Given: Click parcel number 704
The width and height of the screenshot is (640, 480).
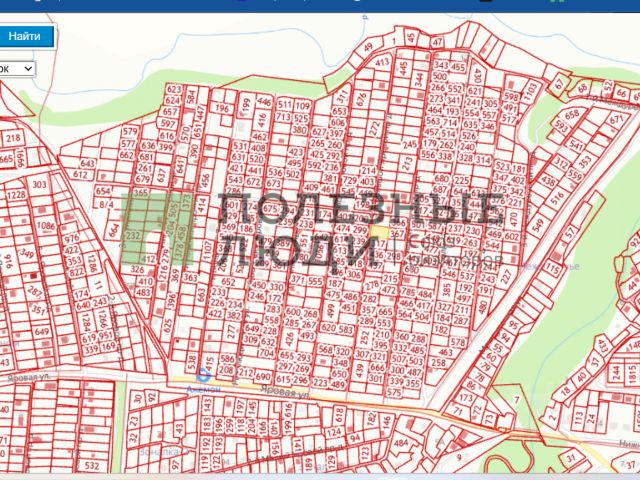Looking at the screenshot, I should 267,353.
